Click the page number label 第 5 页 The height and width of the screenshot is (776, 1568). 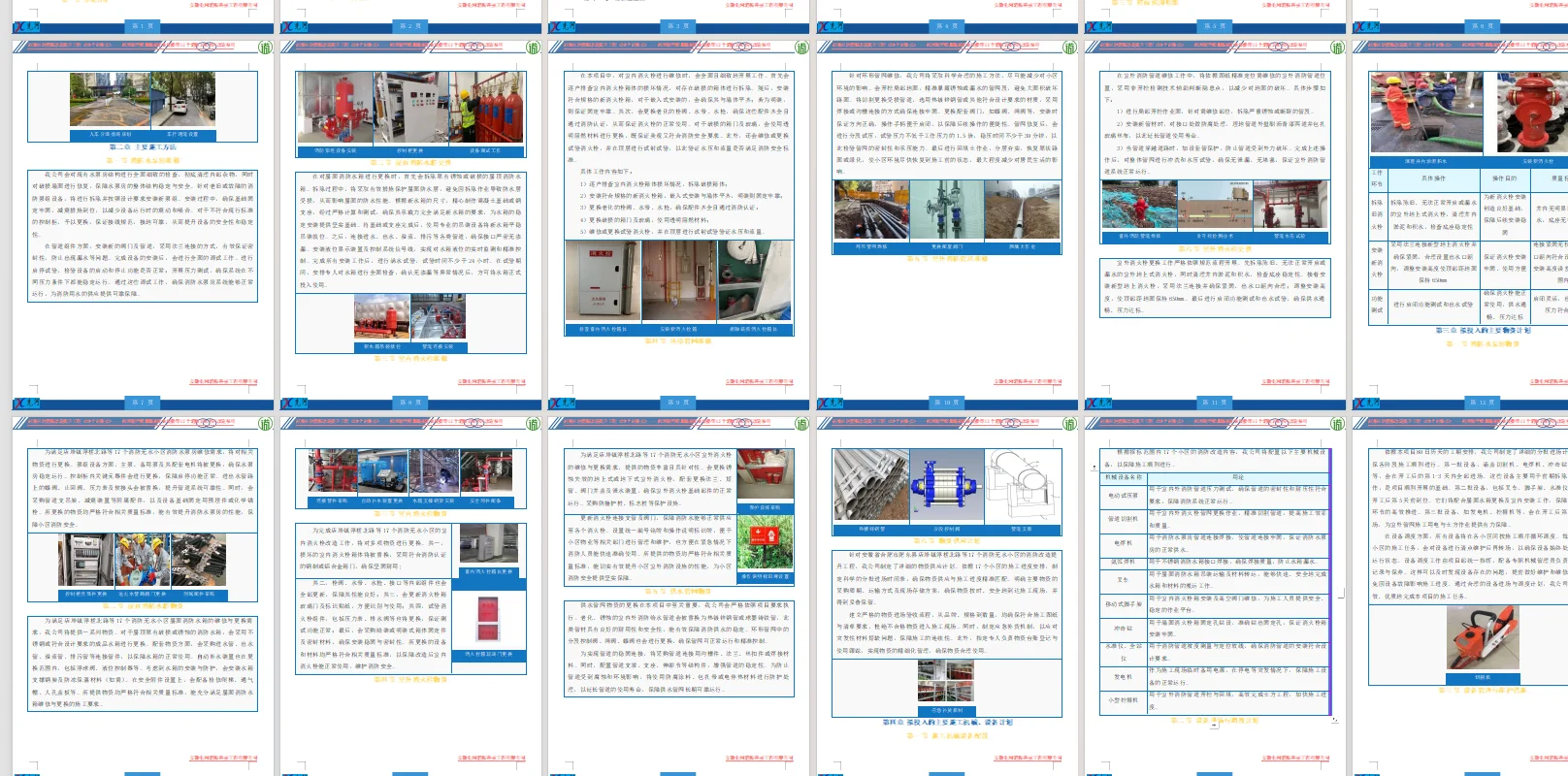click(1214, 26)
